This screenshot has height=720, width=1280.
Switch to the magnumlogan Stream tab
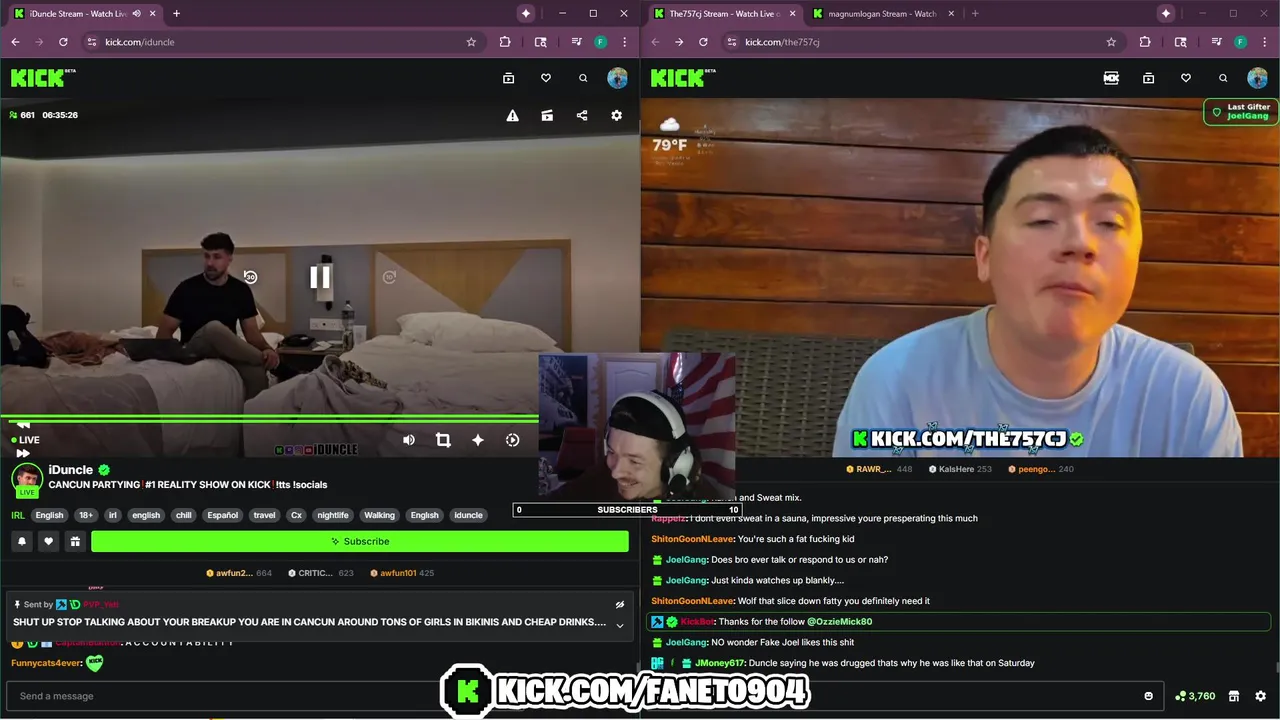pos(882,14)
